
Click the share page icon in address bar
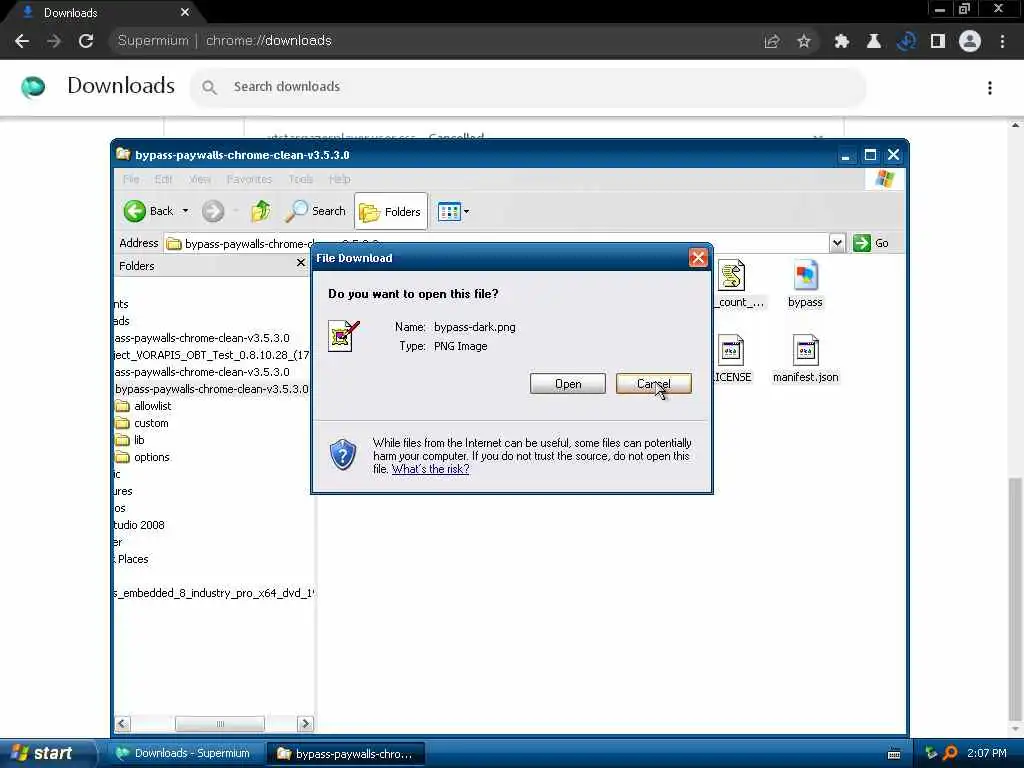coord(772,41)
